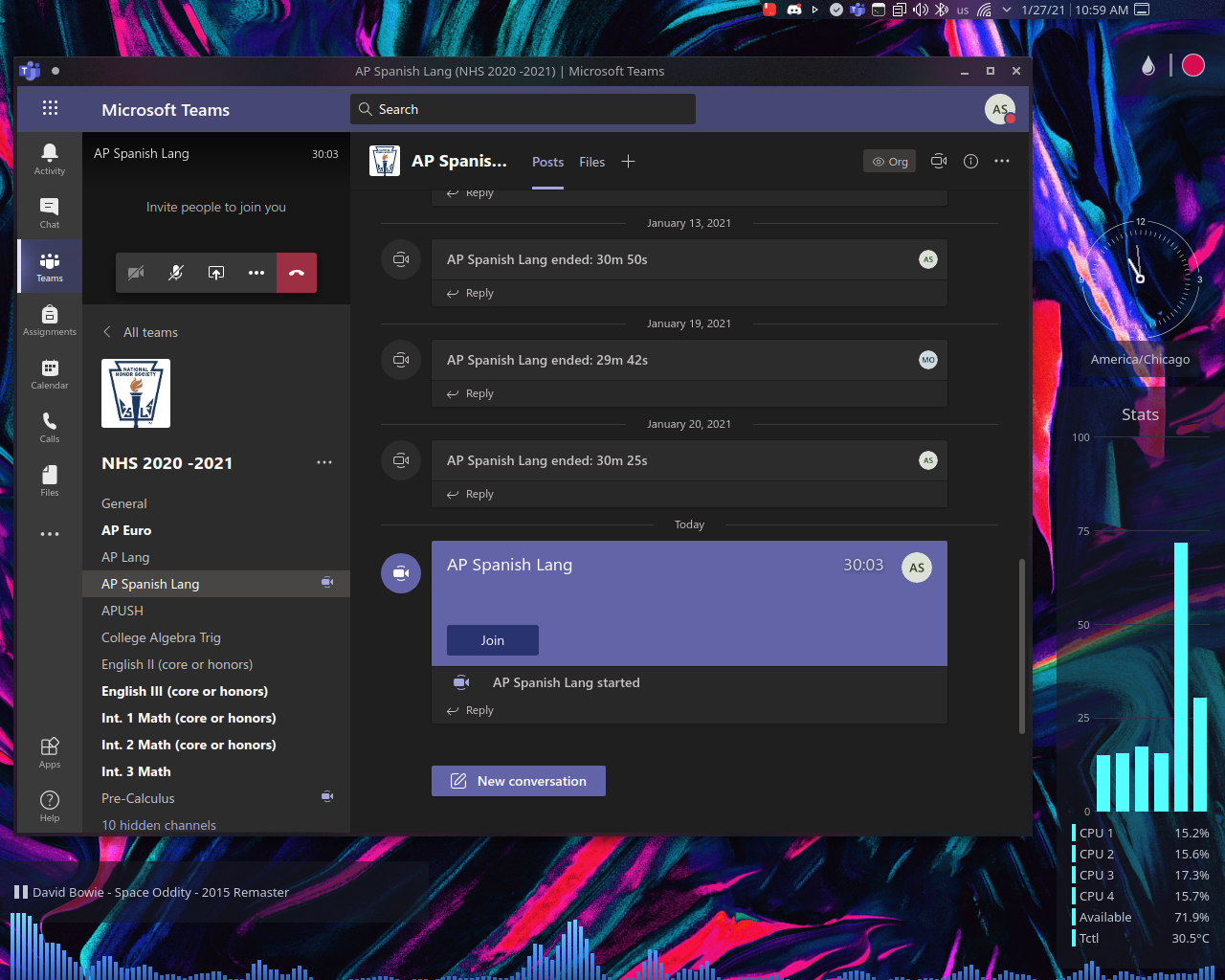The width and height of the screenshot is (1225, 980).
Task: Share your screen in the call
Action: click(216, 273)
